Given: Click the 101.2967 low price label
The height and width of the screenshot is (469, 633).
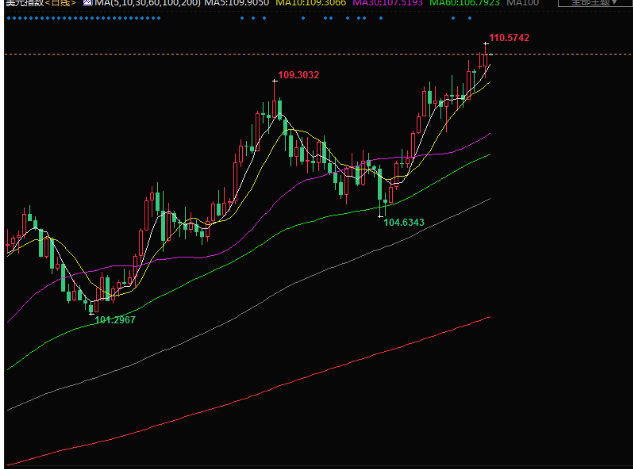Looking at the screenshot, I should tap(115, 320).
